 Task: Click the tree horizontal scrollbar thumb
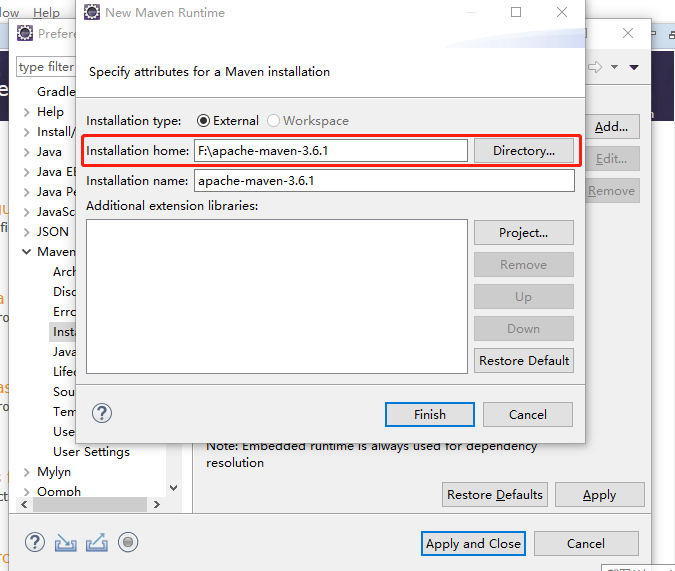(90, 504)
